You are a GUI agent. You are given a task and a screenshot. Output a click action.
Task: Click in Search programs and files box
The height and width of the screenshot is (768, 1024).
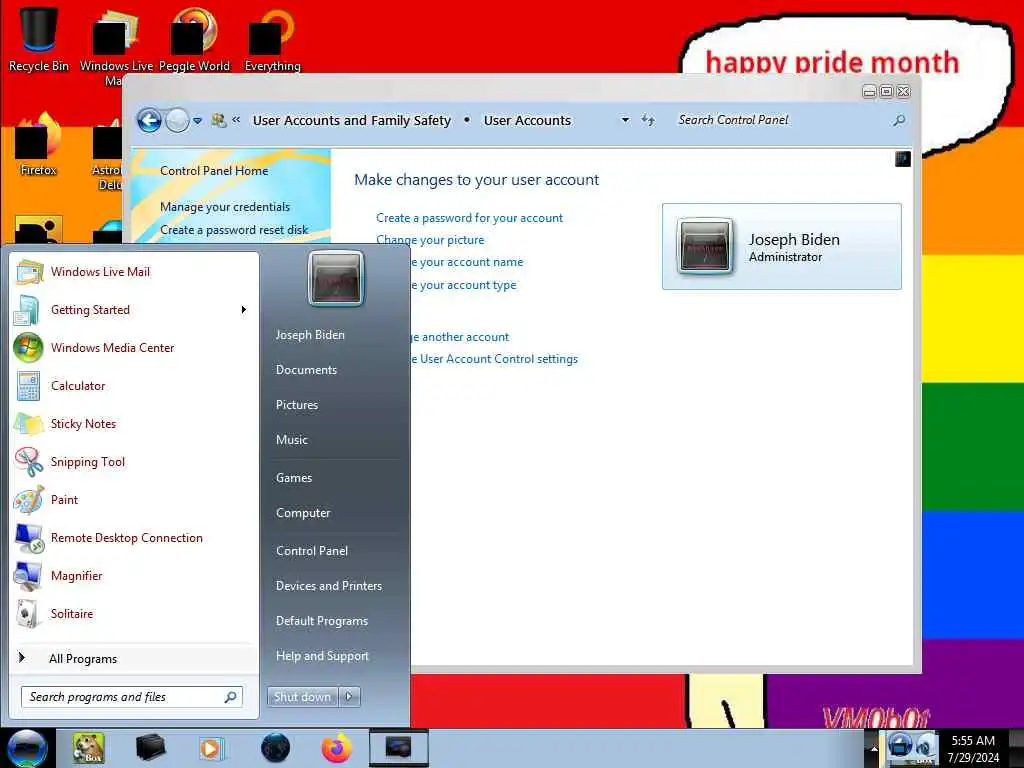(x=131, y=697)
